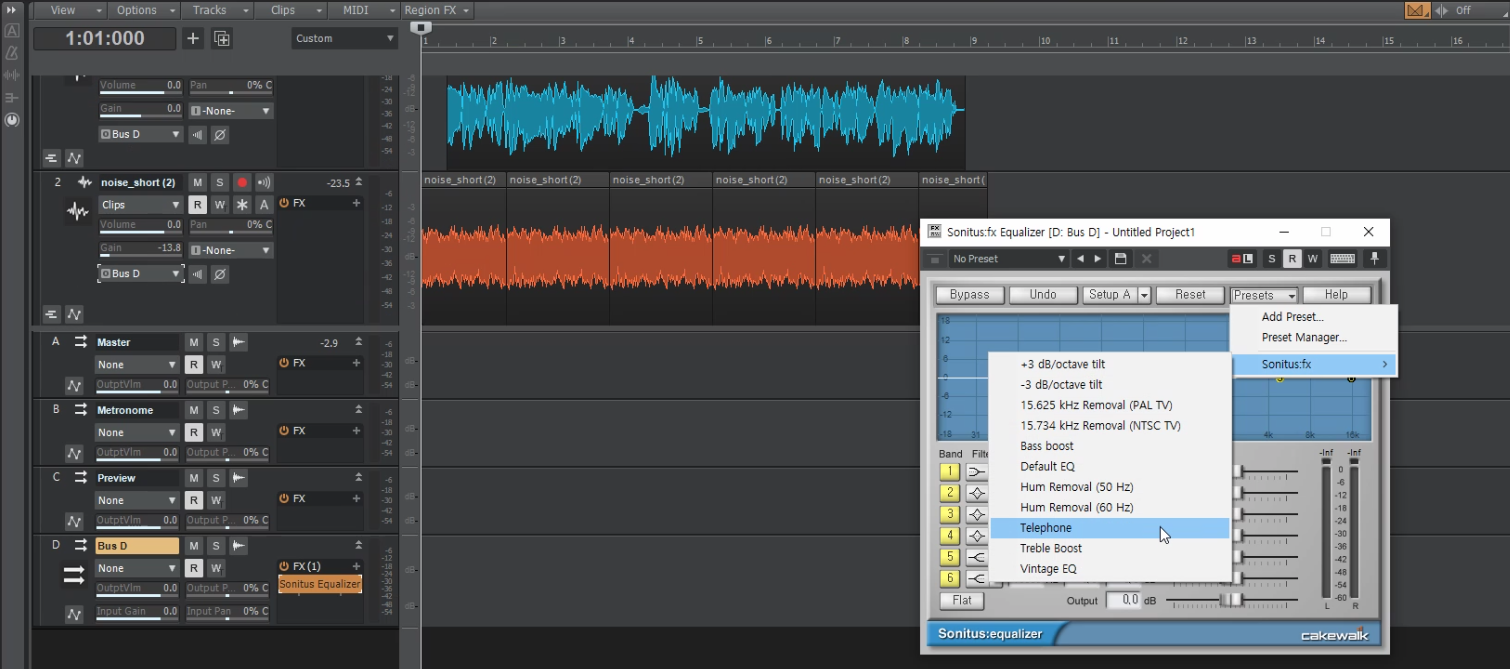Open the Region FX menu
Viewport: 1510px width, 669px height.
pyautogui.click(x=438, y=10)
